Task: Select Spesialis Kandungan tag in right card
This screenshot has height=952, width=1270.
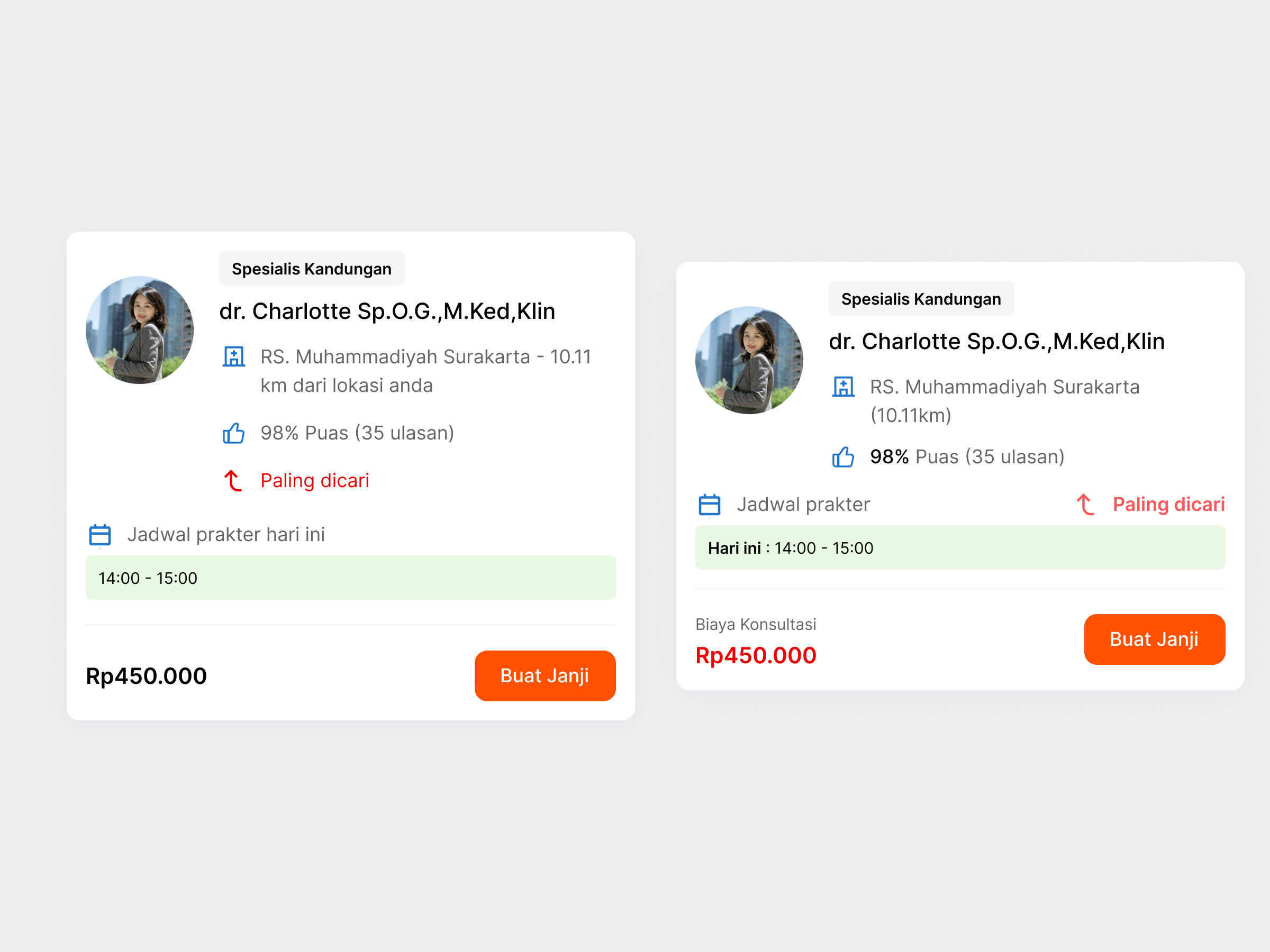Action: click(921, 299)
